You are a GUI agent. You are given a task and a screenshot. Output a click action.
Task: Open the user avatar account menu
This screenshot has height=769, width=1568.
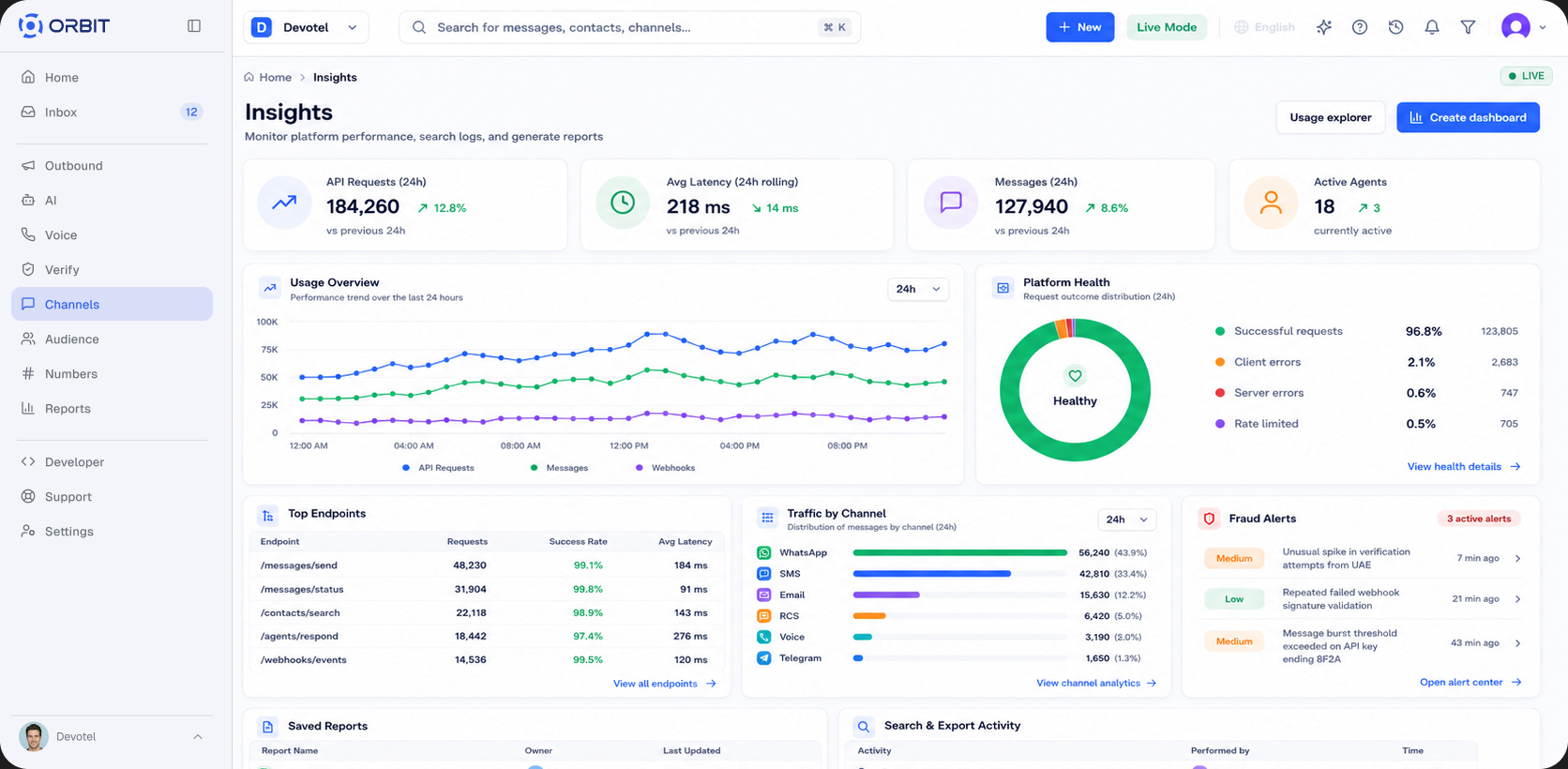pyautogui.click(x=1523, y=27)
